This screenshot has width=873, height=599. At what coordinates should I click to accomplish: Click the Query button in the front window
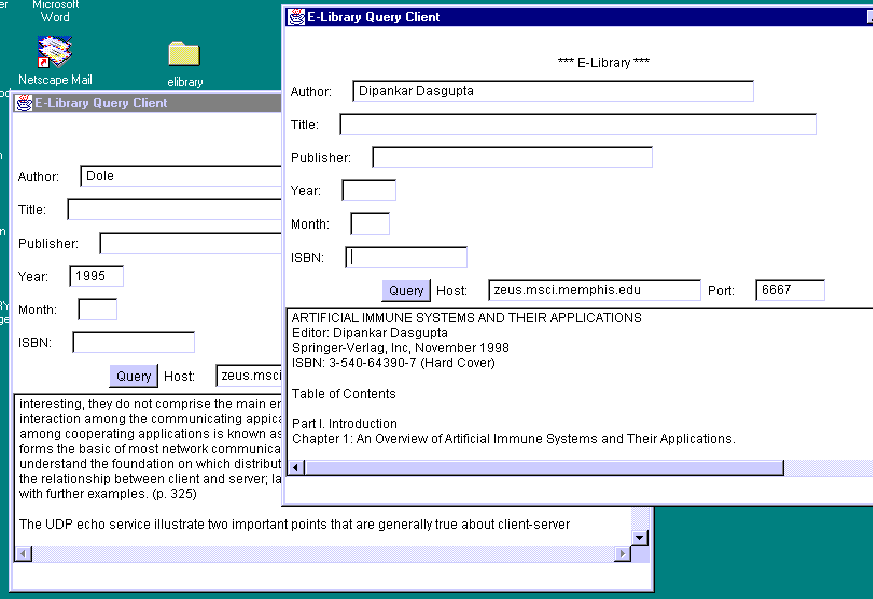(406, 291)
